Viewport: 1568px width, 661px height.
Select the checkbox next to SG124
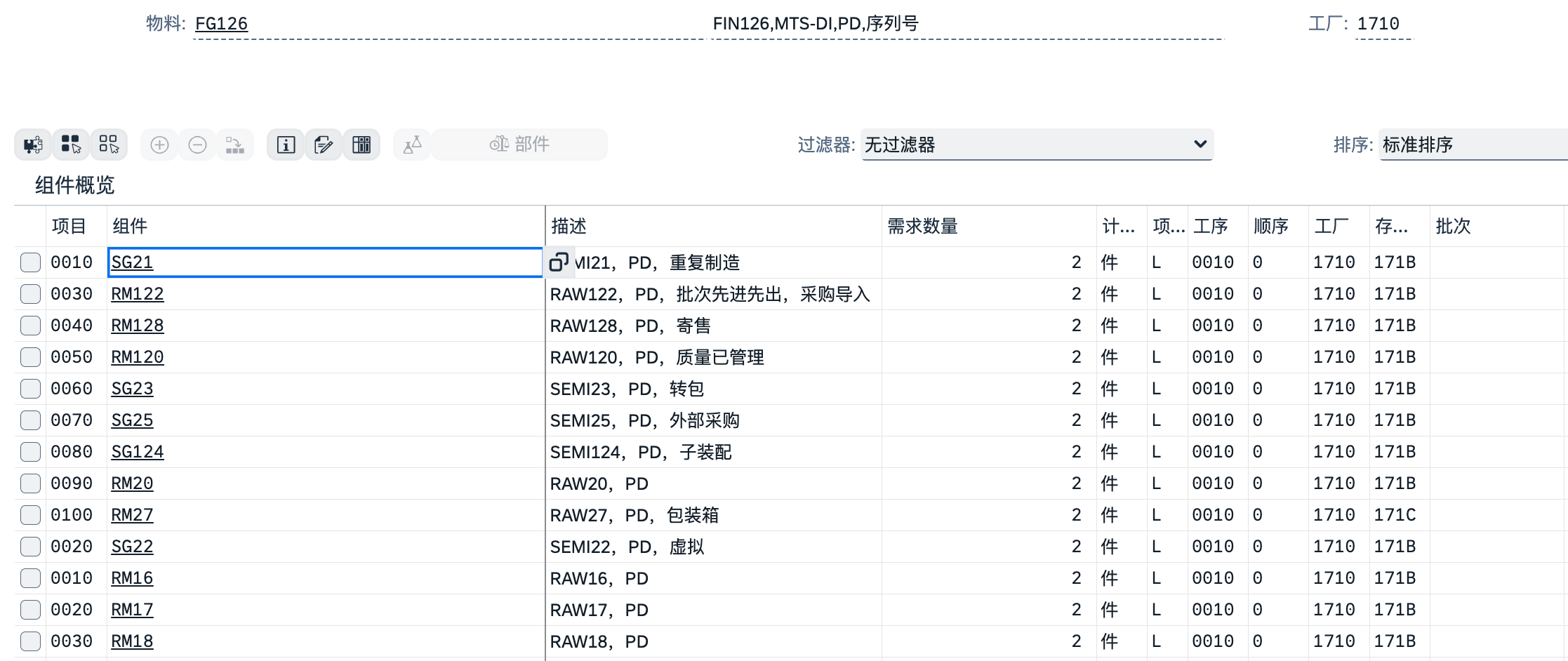(30, 452)
